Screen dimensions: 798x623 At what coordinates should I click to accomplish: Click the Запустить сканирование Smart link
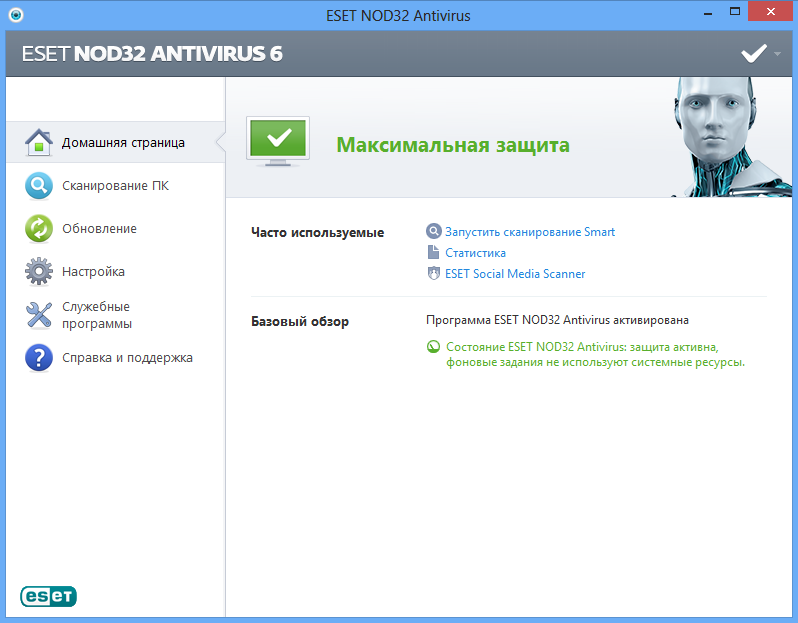coord(530,232)
